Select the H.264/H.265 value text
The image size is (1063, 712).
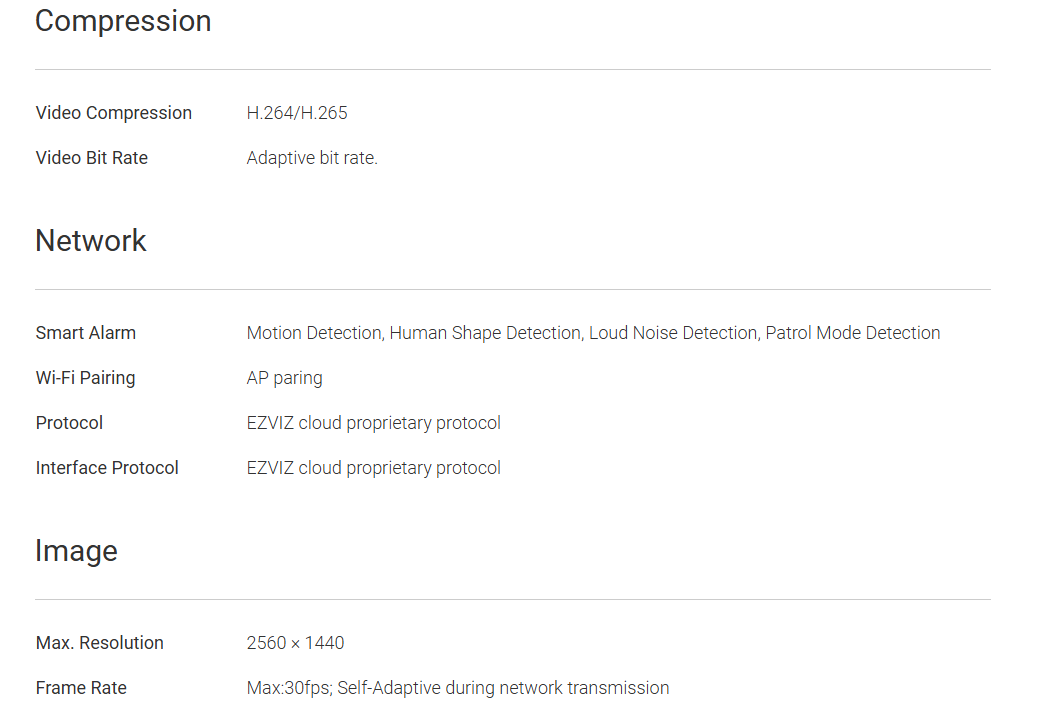(297, 113)
